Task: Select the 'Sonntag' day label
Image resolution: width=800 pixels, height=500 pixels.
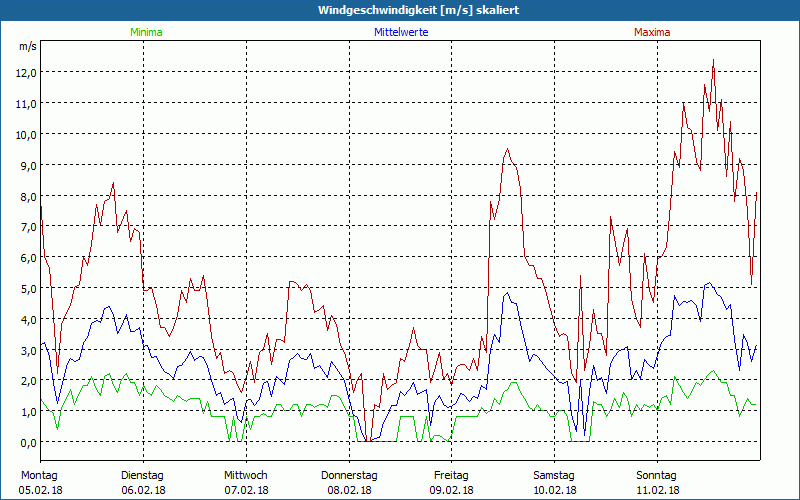Action: (x=657, y=475)
